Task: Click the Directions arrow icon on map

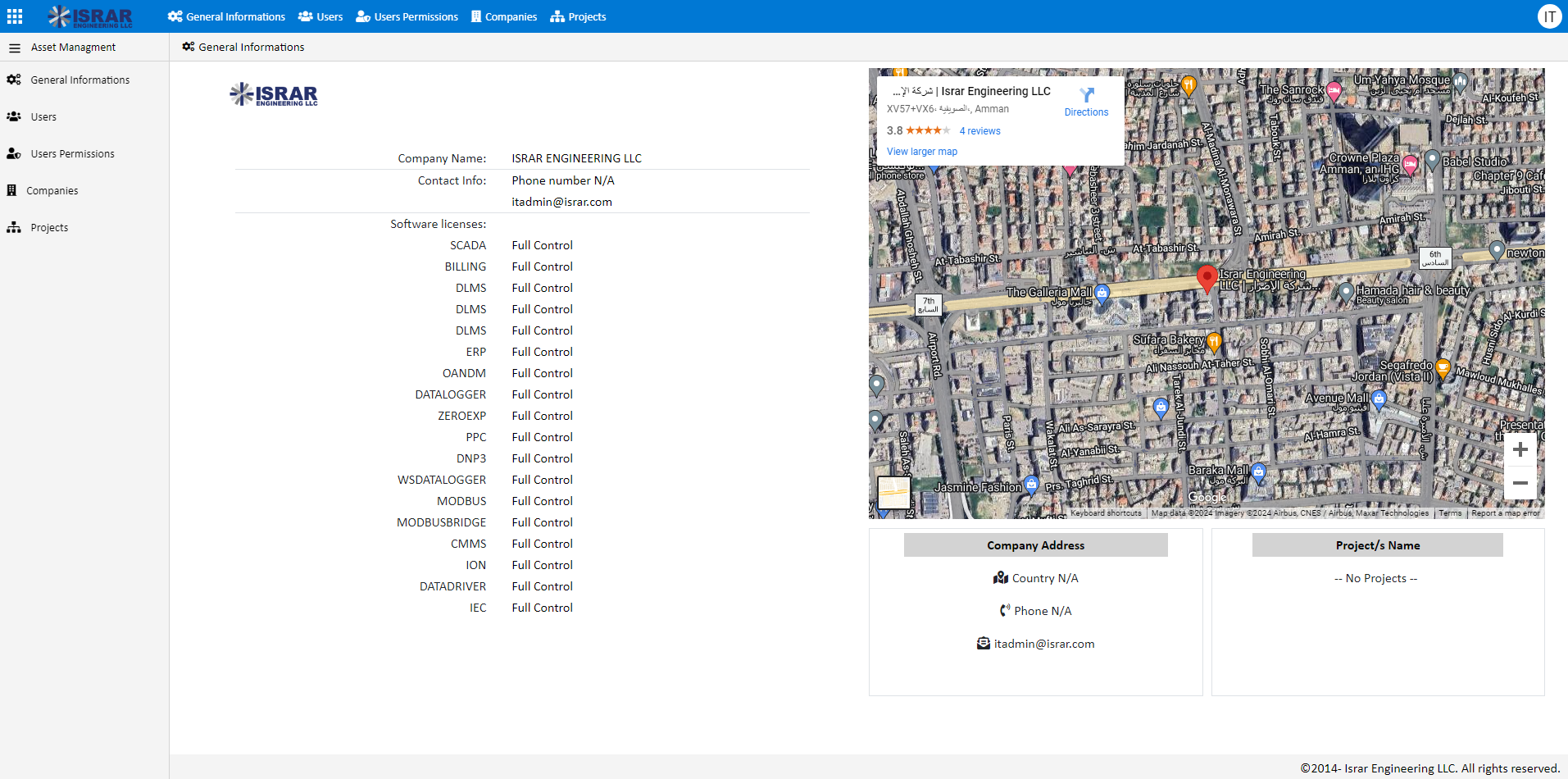Action: [1086, 96]
